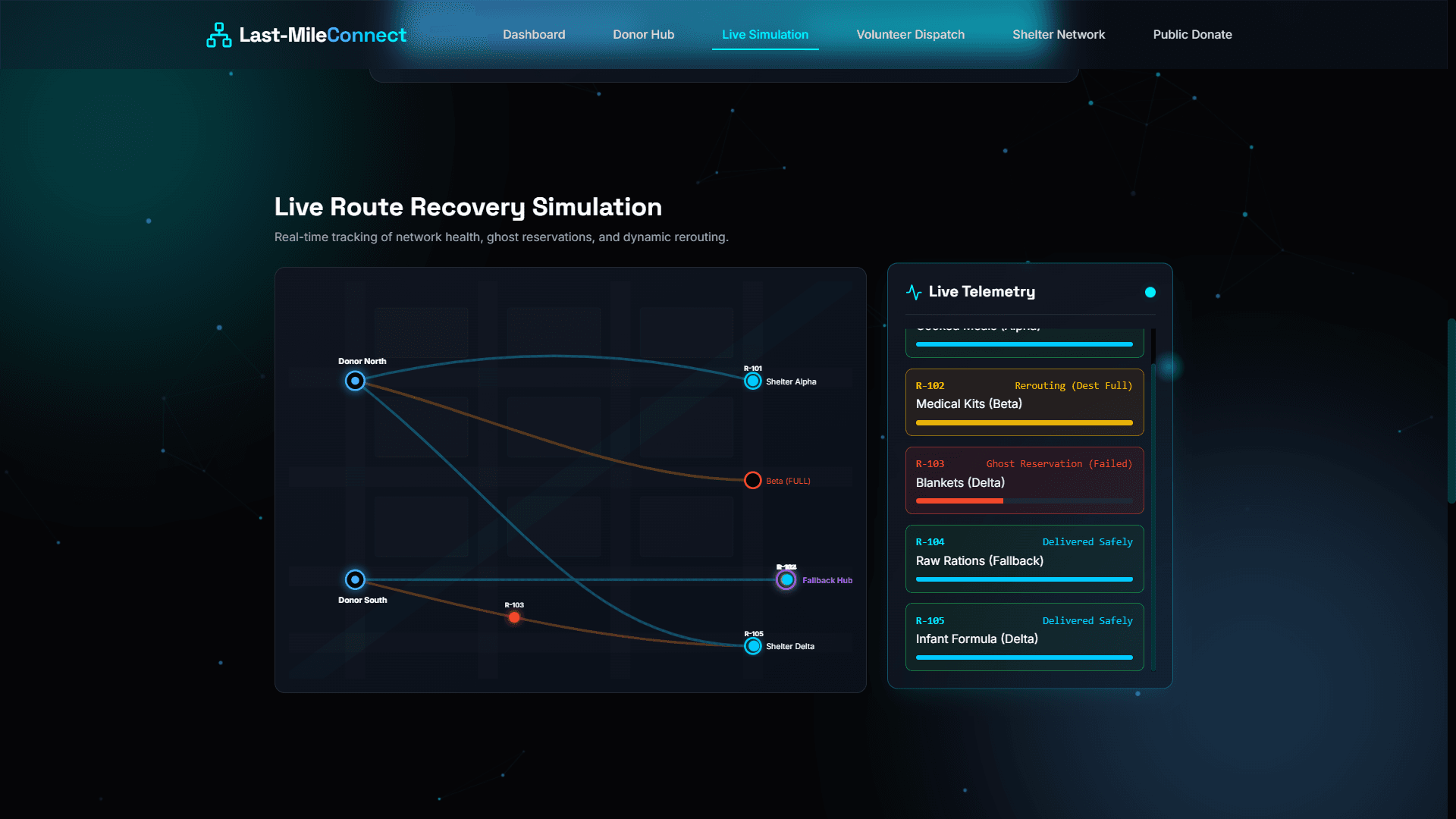The width and height of the screenshot is (1456, 819).
Task: Open the Public Donate page
Action: point(1192,35)
